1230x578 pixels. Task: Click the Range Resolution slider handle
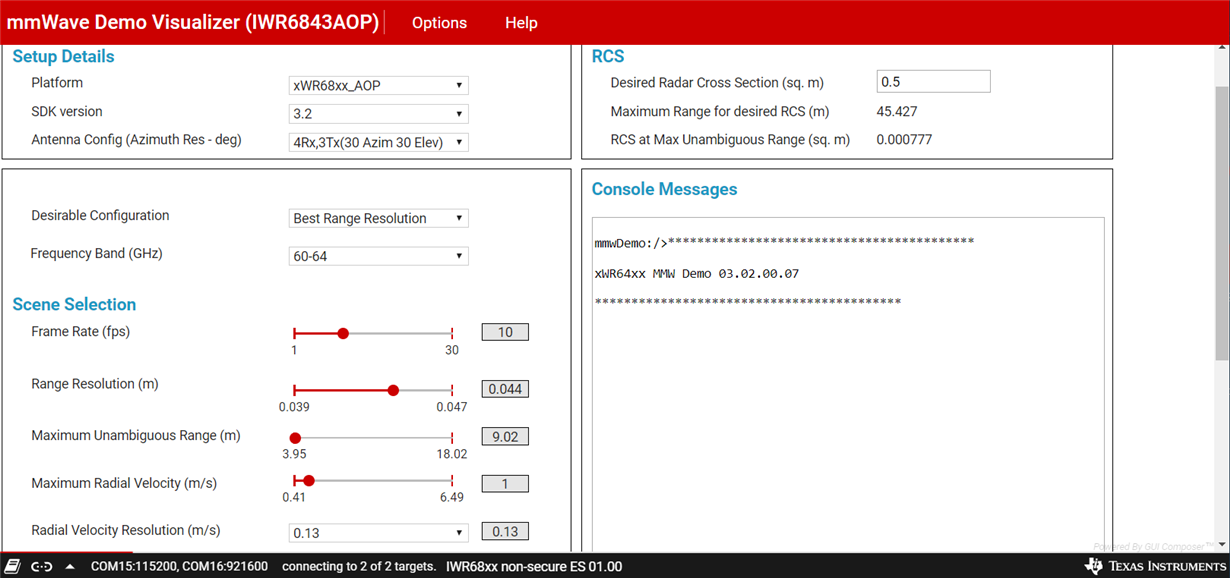(393, 390)
